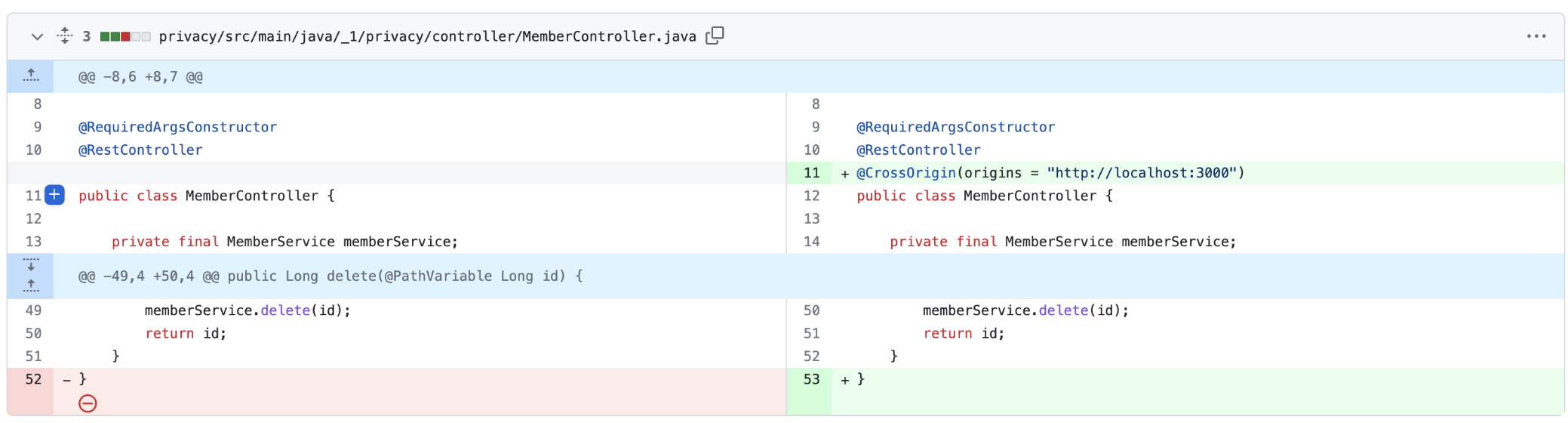Click the @RestController annotation in left pane
This screenshot has width=1568, height=423.
coord(140,150)
